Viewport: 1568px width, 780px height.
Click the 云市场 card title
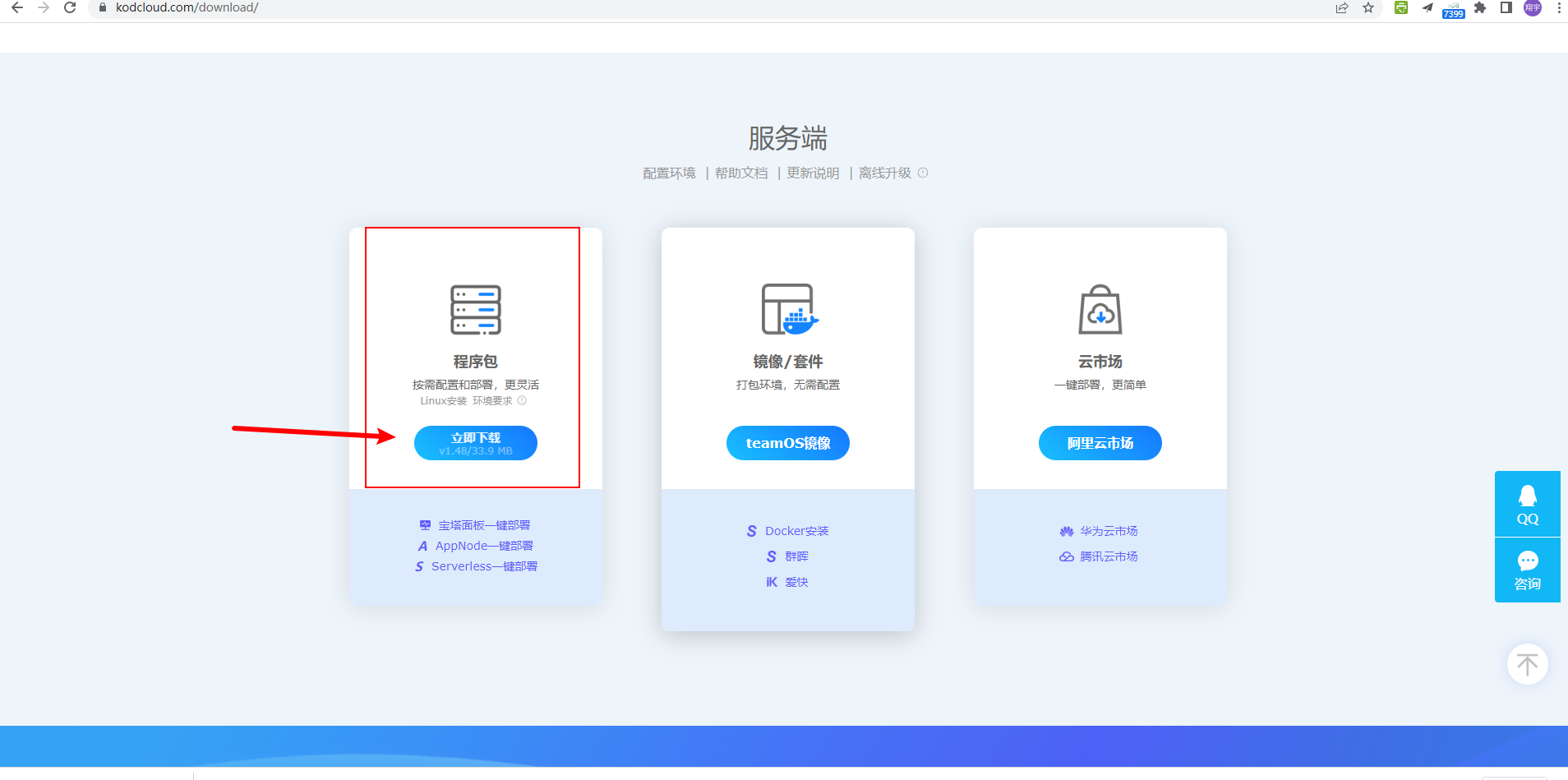pos(1100,362)
